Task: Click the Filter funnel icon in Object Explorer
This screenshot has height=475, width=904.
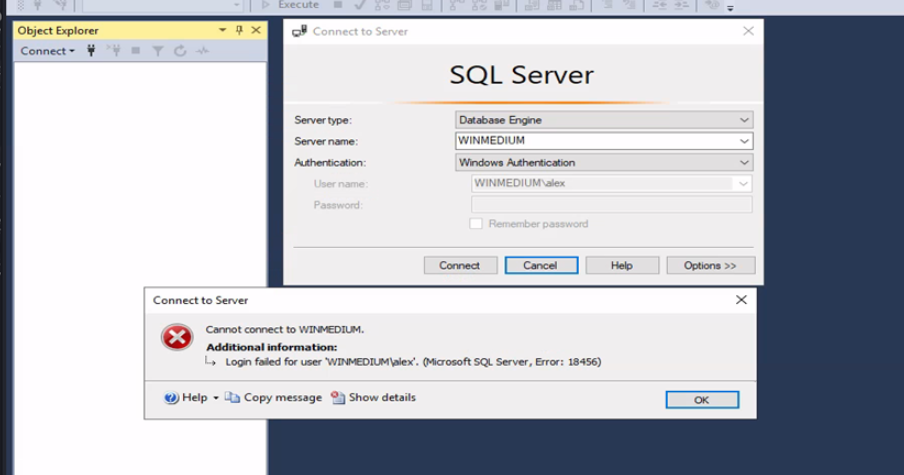Action: coord(158,51)
